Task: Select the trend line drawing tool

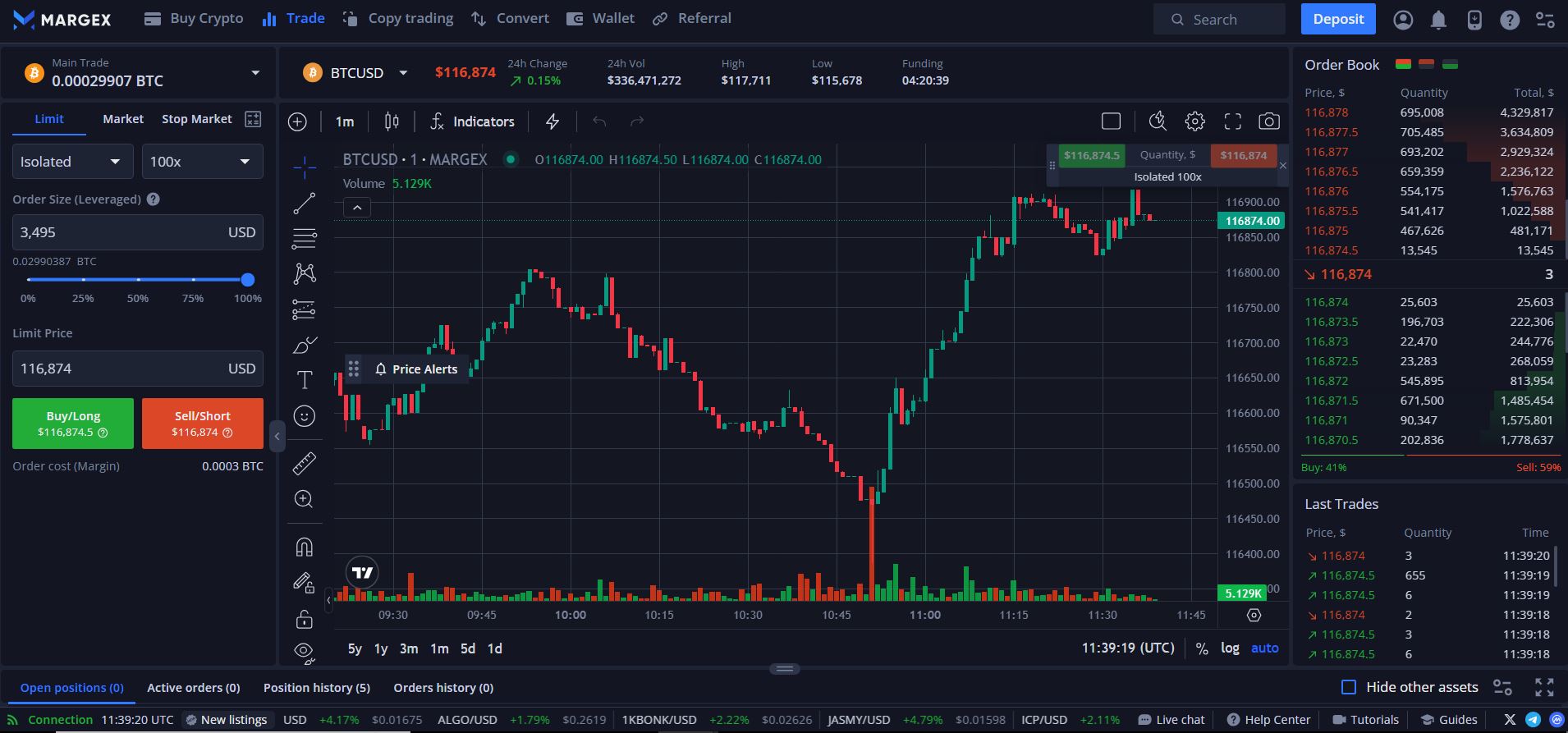Action: [305, 204]
